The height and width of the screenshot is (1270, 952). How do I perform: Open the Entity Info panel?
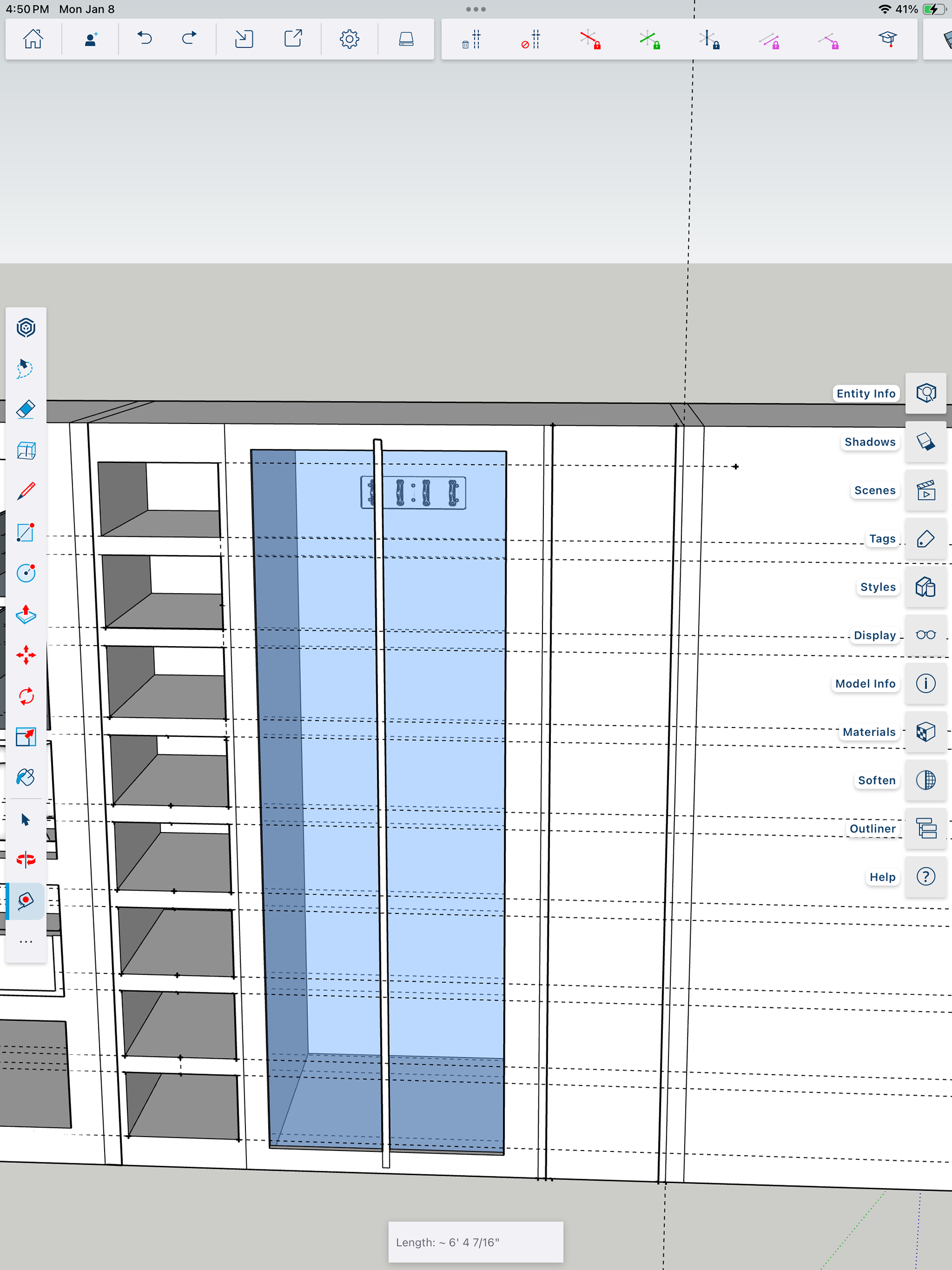click(925, 393)
